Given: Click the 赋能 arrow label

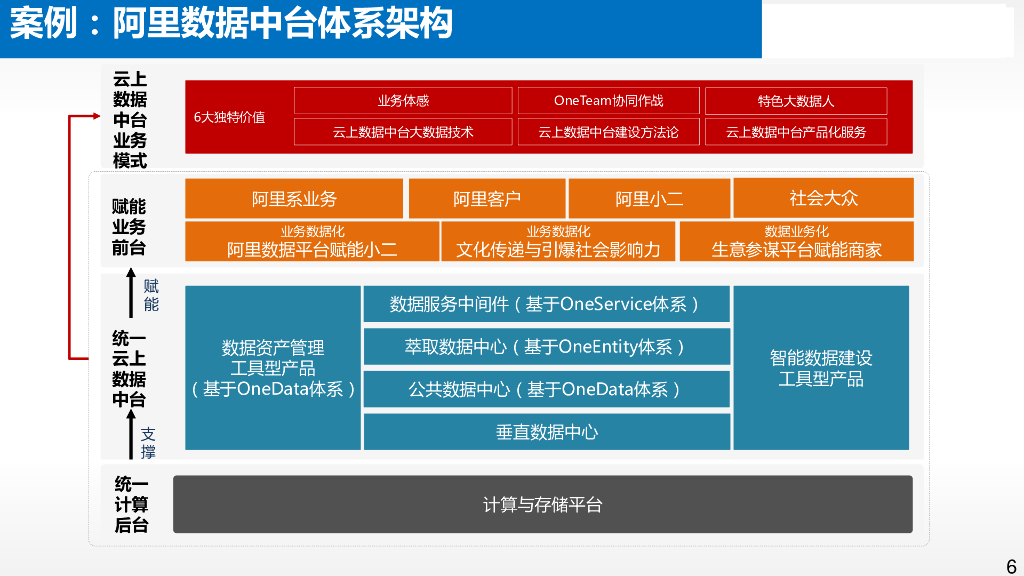Looking at the screenshot, I should [x=152, y=295].
